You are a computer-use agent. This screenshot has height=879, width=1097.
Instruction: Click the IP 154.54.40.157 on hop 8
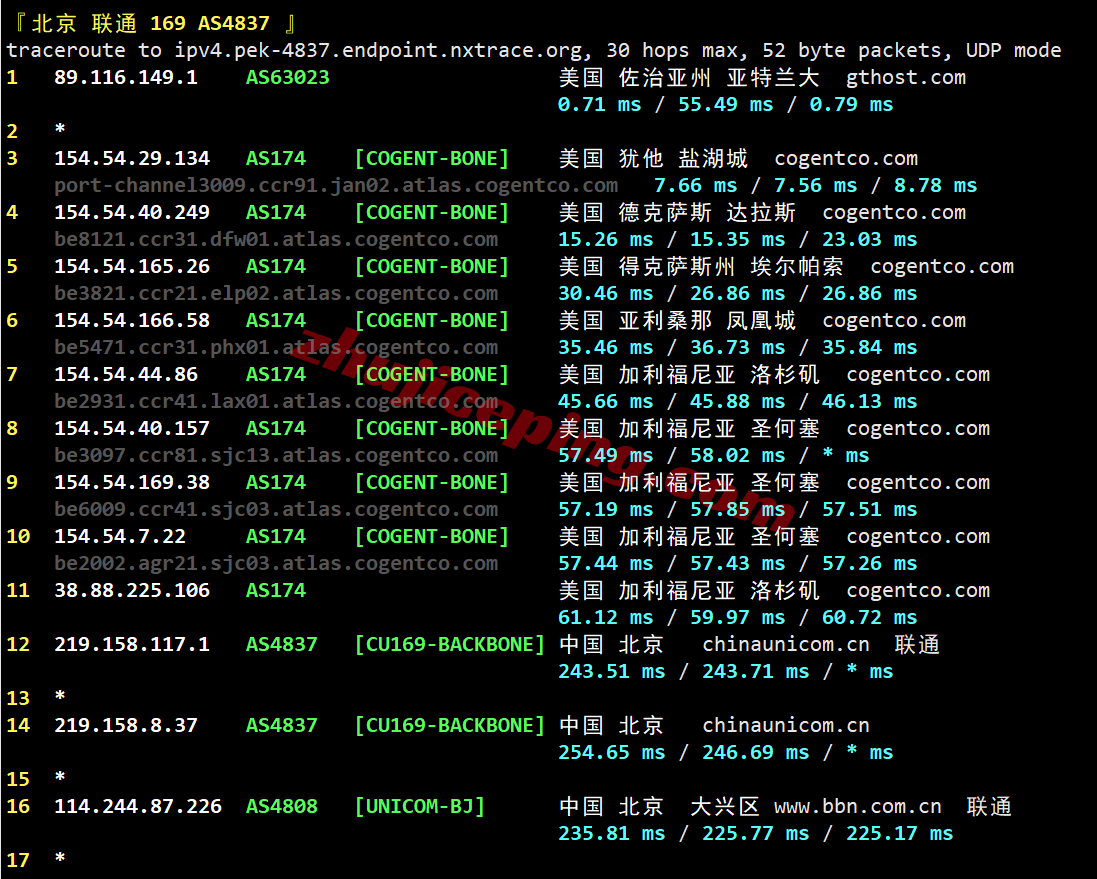point(131,428)
